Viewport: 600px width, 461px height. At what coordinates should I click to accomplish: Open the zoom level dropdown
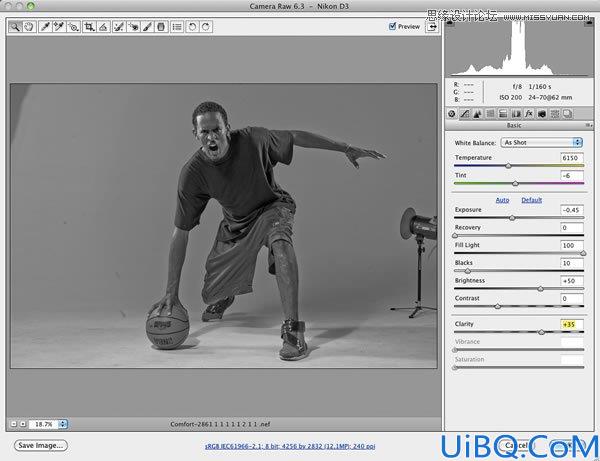[63, 424]
